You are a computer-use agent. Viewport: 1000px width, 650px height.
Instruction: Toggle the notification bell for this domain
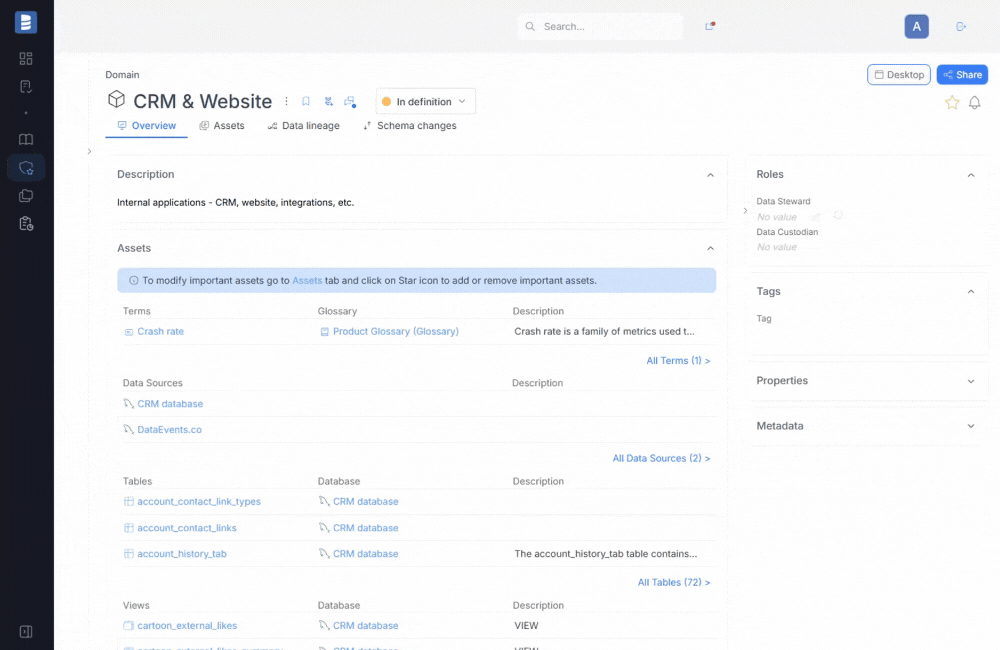click(974, 102)
